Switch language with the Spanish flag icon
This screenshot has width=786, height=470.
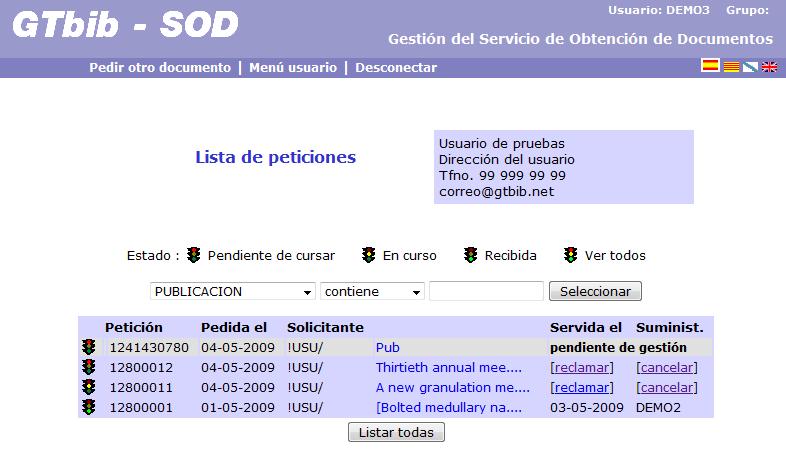tap(710, 66)
